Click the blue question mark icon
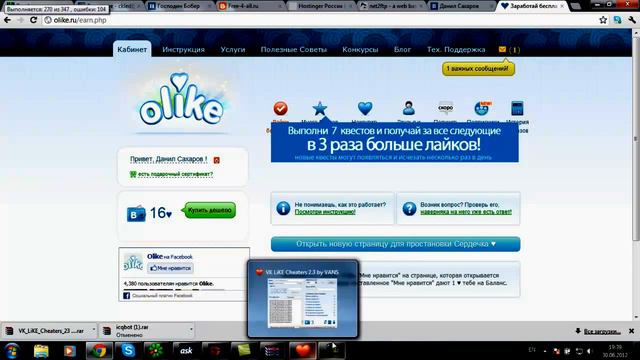This screenshot has width=640, height=360. [409, 209]
